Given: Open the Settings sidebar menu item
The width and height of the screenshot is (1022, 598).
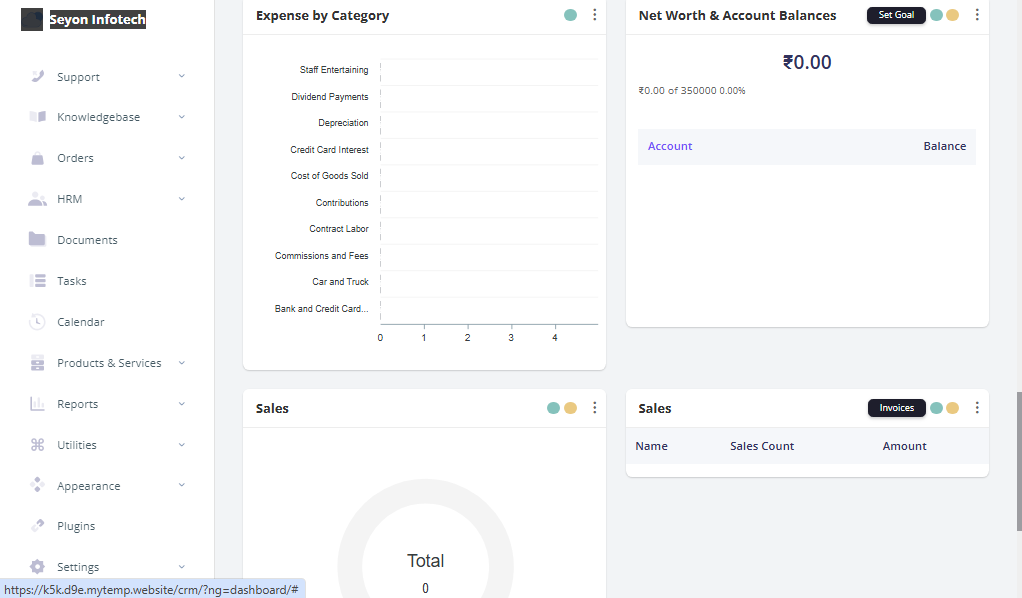Looking at the screenshot, I should pyautogui.click(x=77, y=567).
